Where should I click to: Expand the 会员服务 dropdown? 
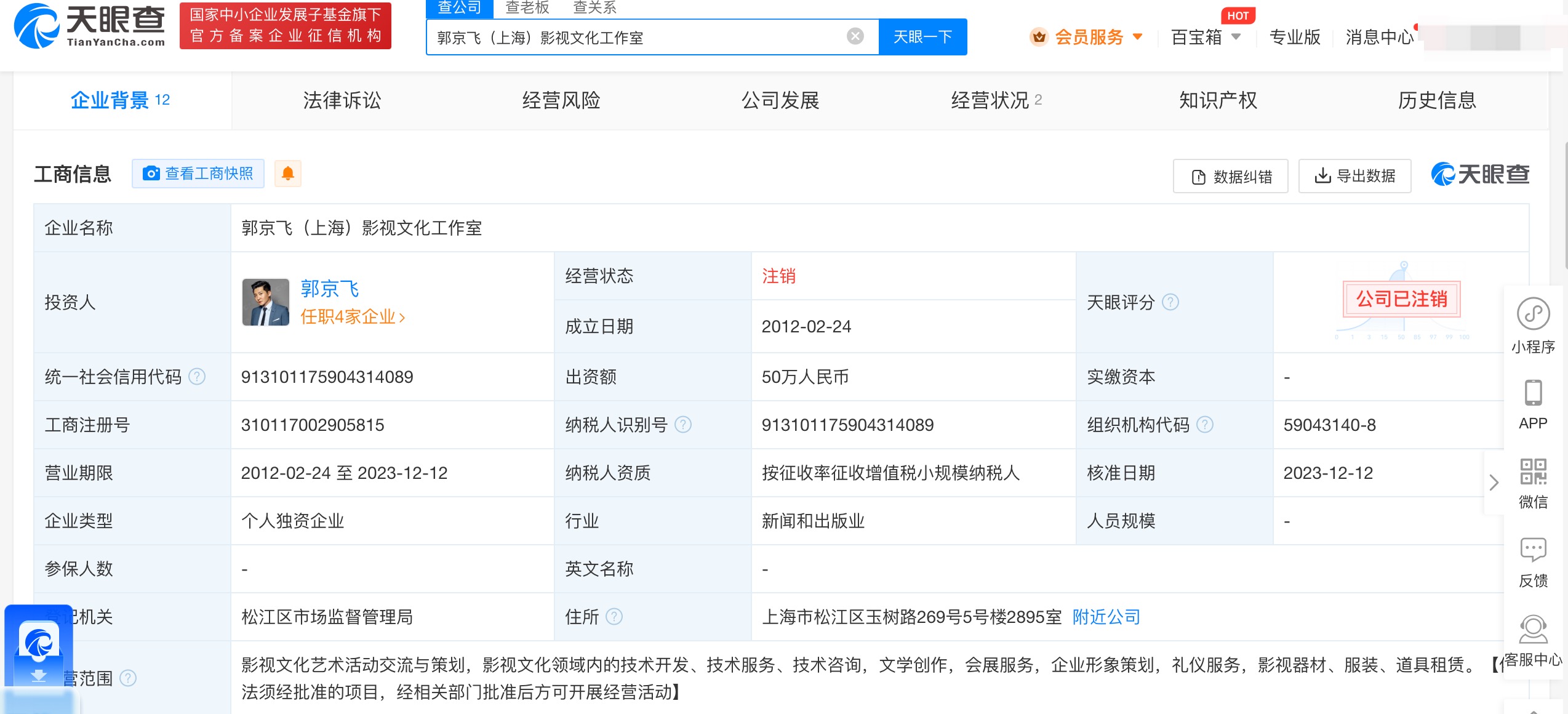[1138, 37]
